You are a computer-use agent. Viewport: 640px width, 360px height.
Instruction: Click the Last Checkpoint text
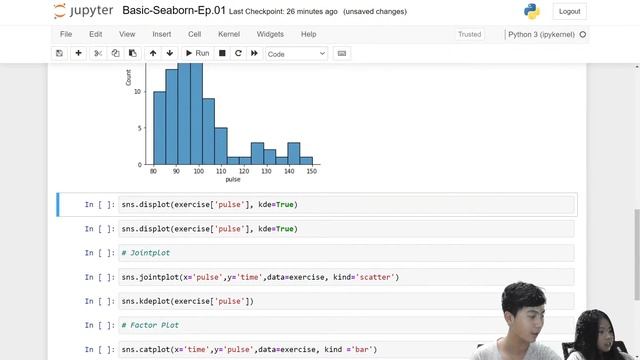283,11
